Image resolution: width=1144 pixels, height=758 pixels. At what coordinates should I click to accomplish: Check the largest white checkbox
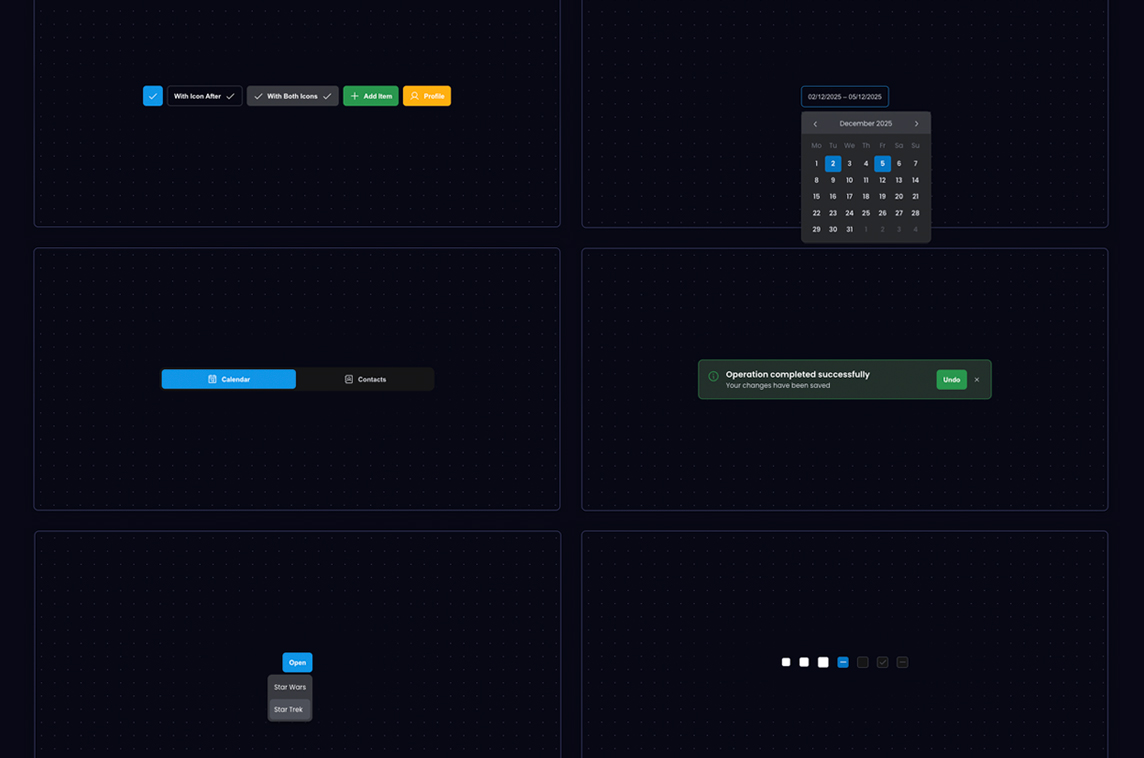[x=823, y=662]
